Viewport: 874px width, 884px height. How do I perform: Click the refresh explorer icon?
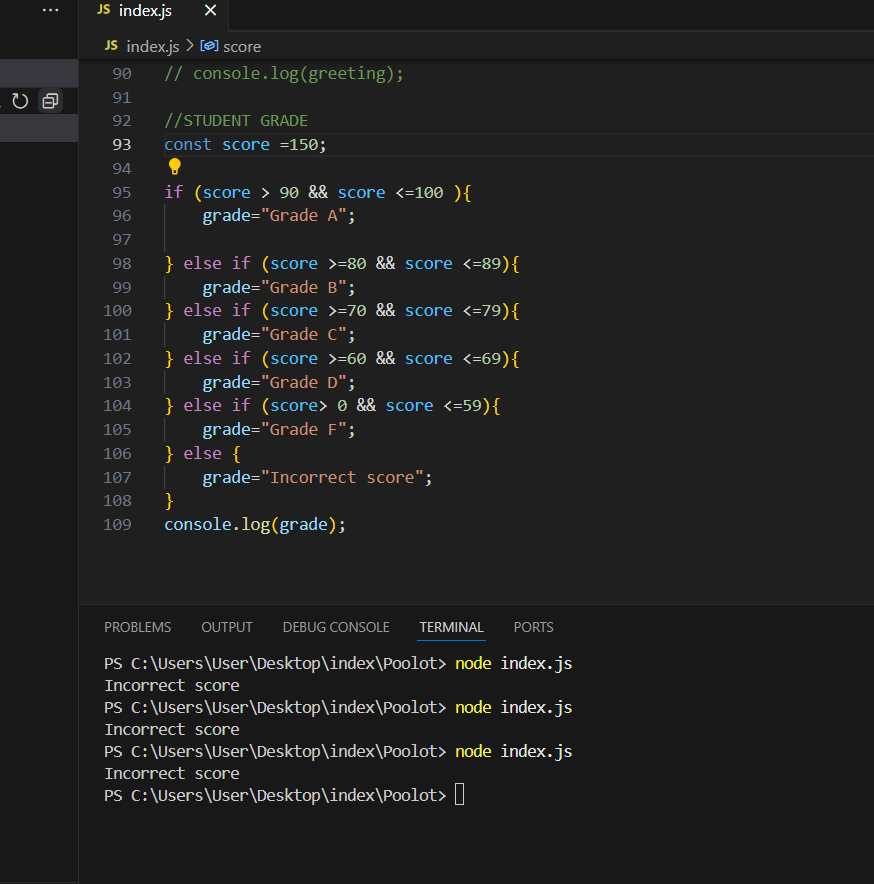pos(20,101)
